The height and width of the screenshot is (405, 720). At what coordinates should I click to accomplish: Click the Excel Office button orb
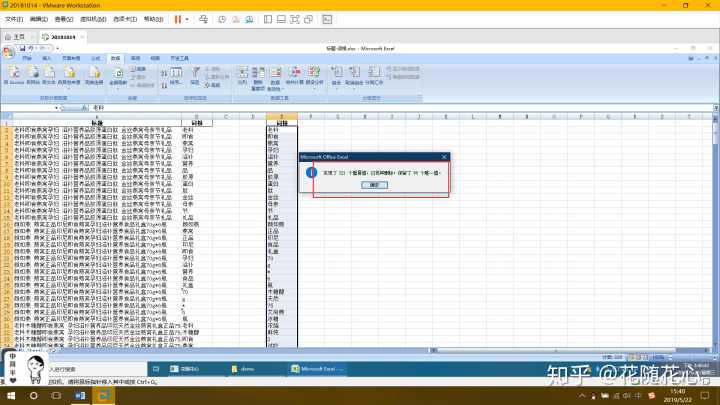pos(8,52)
